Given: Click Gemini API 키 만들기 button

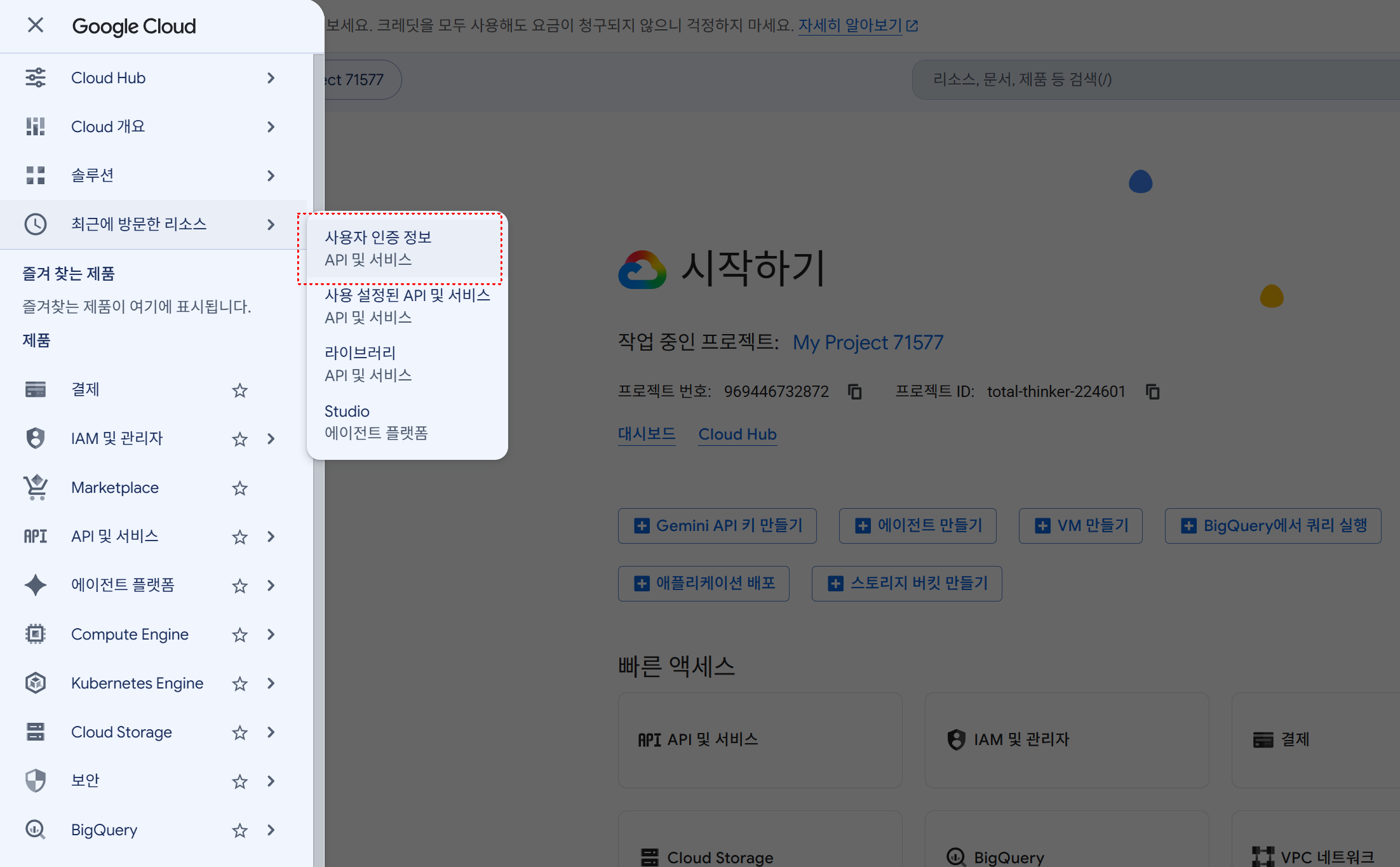Looking at the screenshot, I should pyautogui.click(x=717, y=526).
